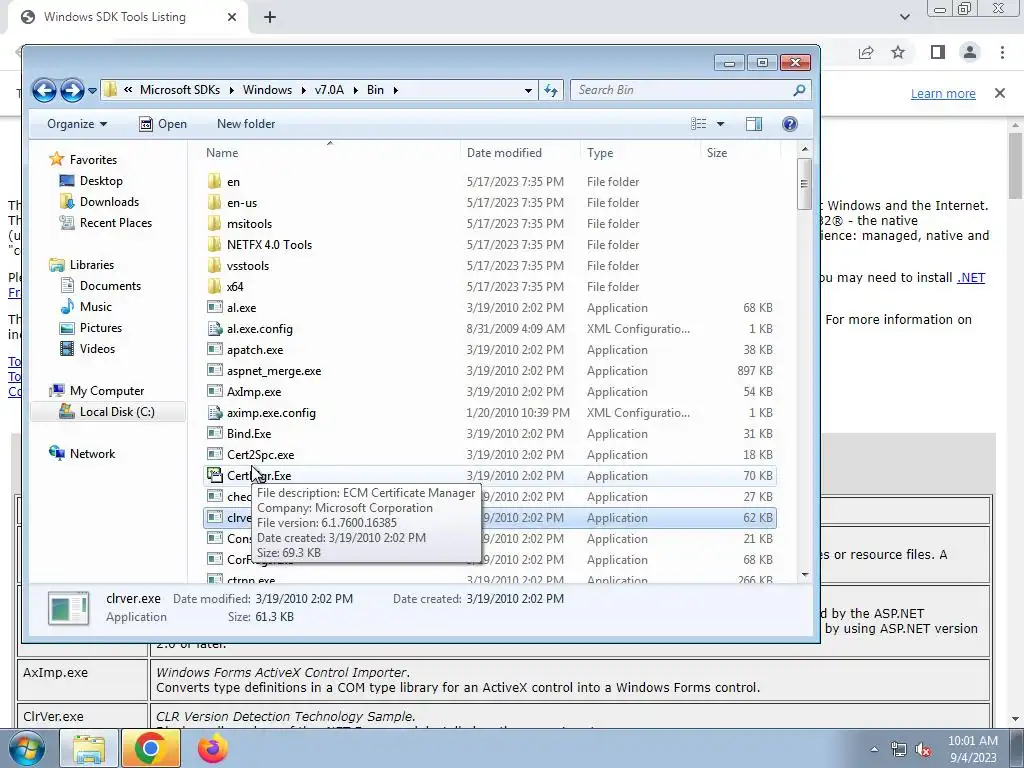The width and height of the screenshot is (1024, 768).
Task: Click the muted volume tray icon
Action: 923,750
